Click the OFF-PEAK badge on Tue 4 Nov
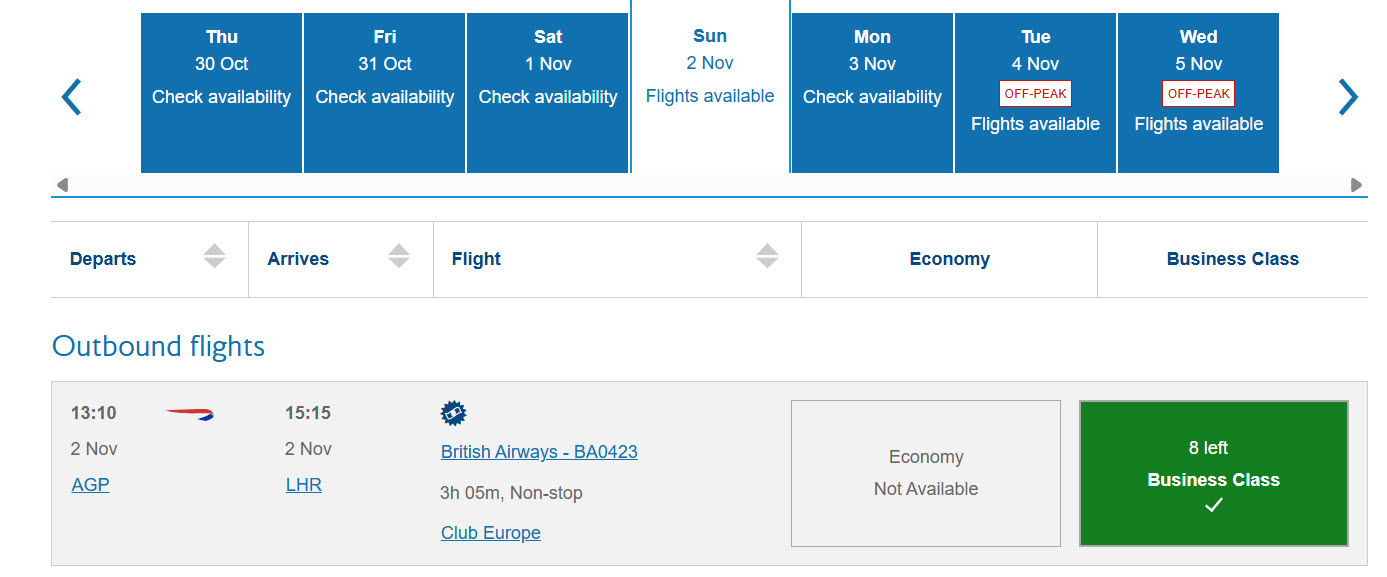The width and height of the screenshot is (1387, 577). [1035, 93]
